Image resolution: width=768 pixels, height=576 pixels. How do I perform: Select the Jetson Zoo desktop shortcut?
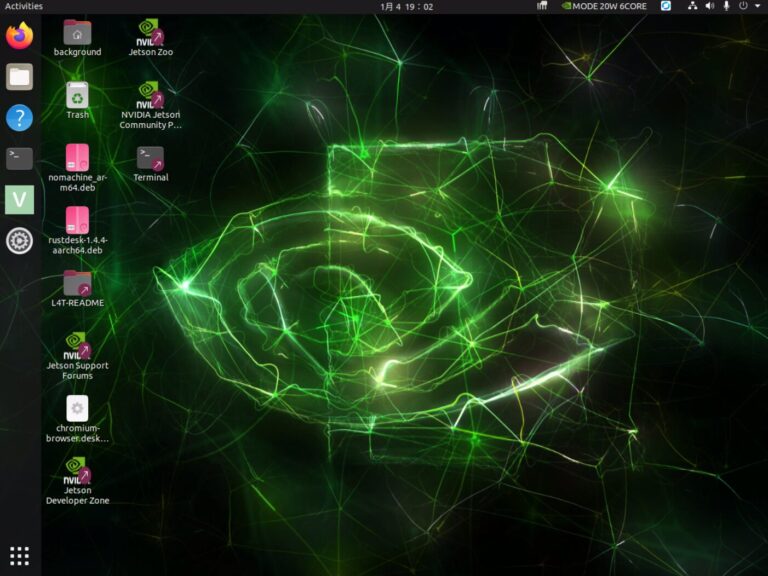tap(150, 34)
